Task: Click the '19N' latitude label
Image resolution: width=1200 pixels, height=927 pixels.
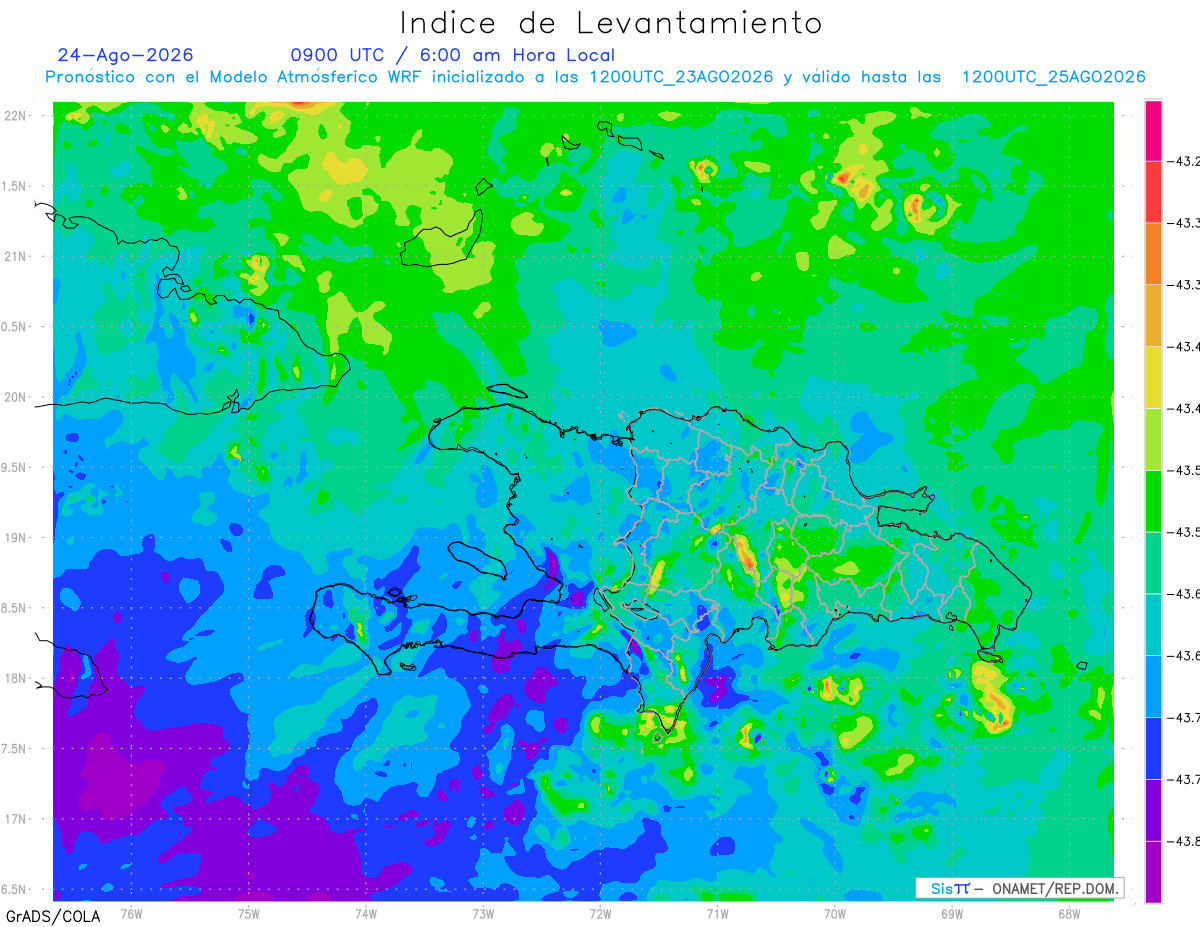Action: coord(17,538)
